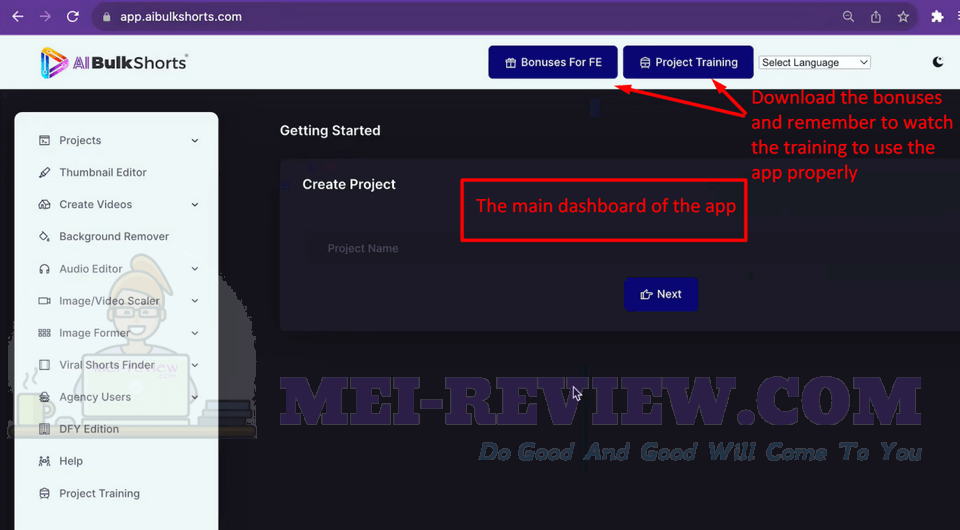Open Background Remover from the sidebar
This screenshot has height=530, width=960.
116,236
